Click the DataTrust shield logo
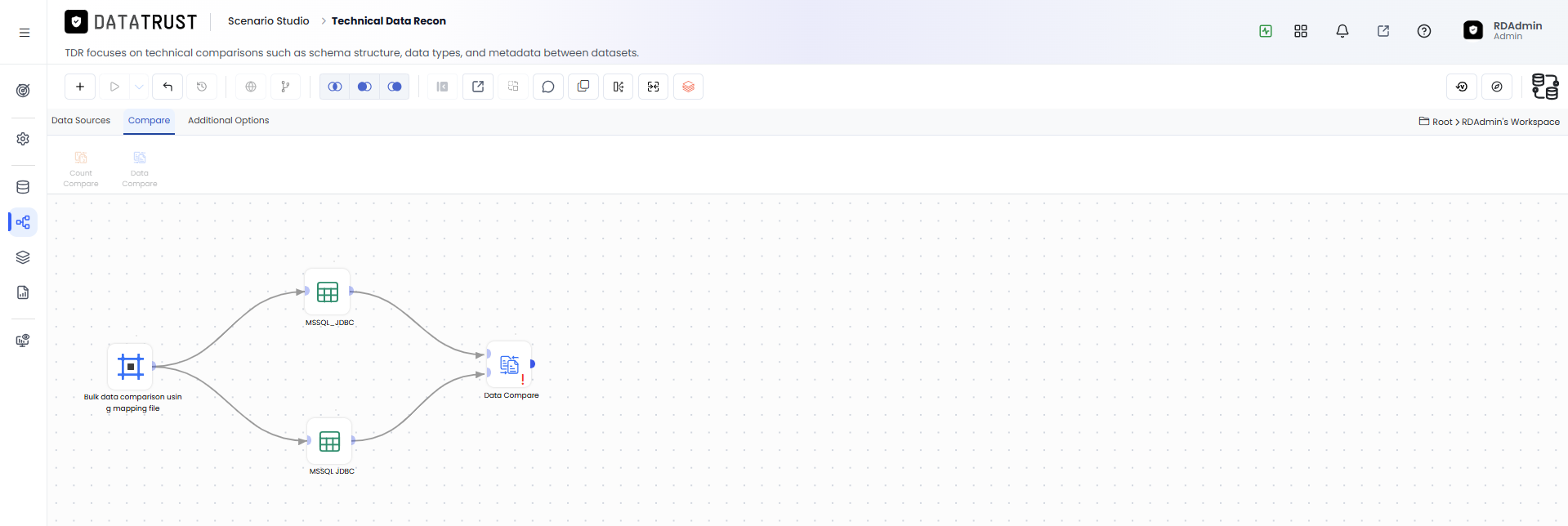 click(76, 22)
